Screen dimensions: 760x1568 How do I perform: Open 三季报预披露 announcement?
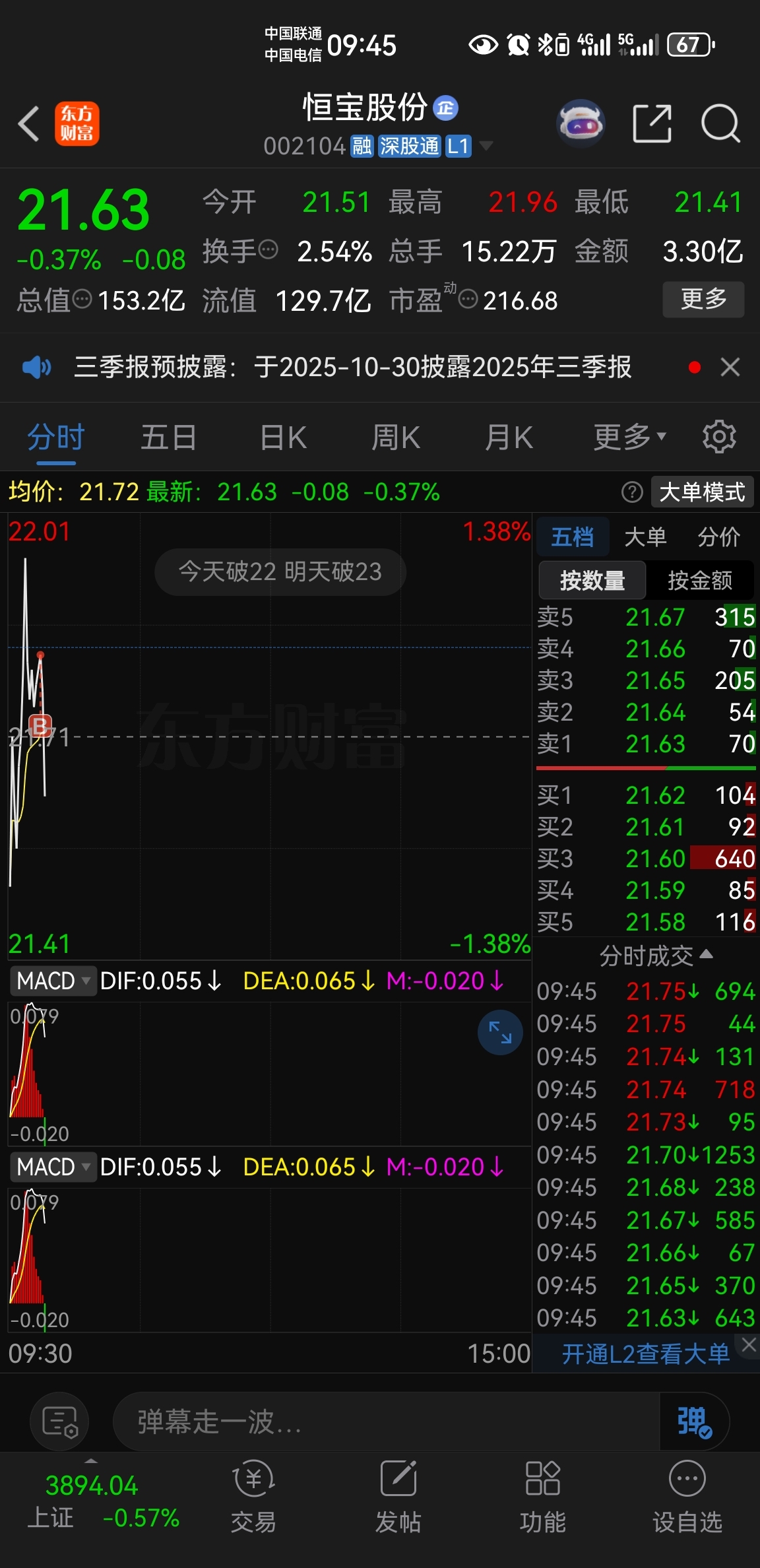tap(353, 367)
